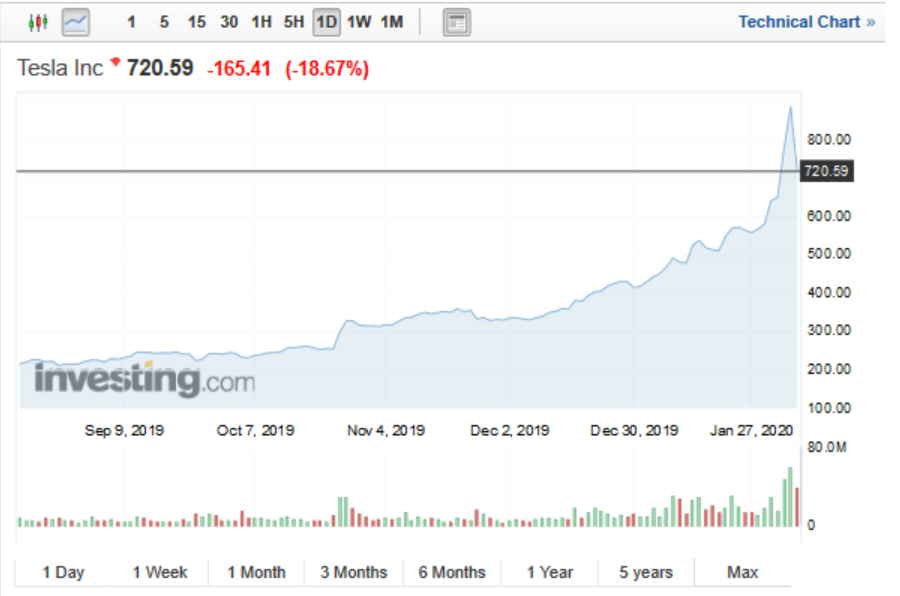Click the price peak on the chart line
900x596 pixels.
(x=791, y=107)
